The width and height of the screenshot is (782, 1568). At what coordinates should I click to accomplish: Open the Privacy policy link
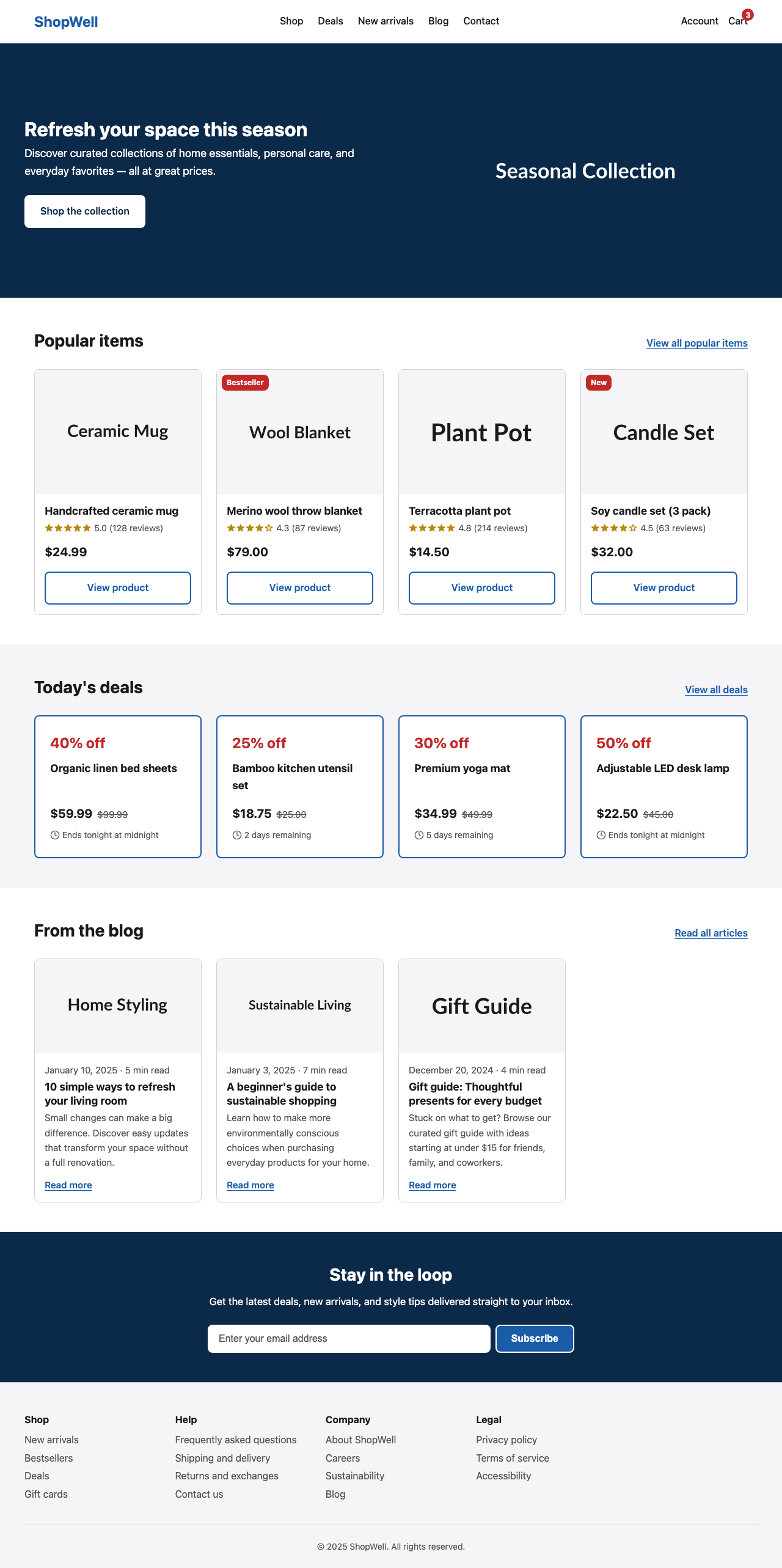point(506,1440)
